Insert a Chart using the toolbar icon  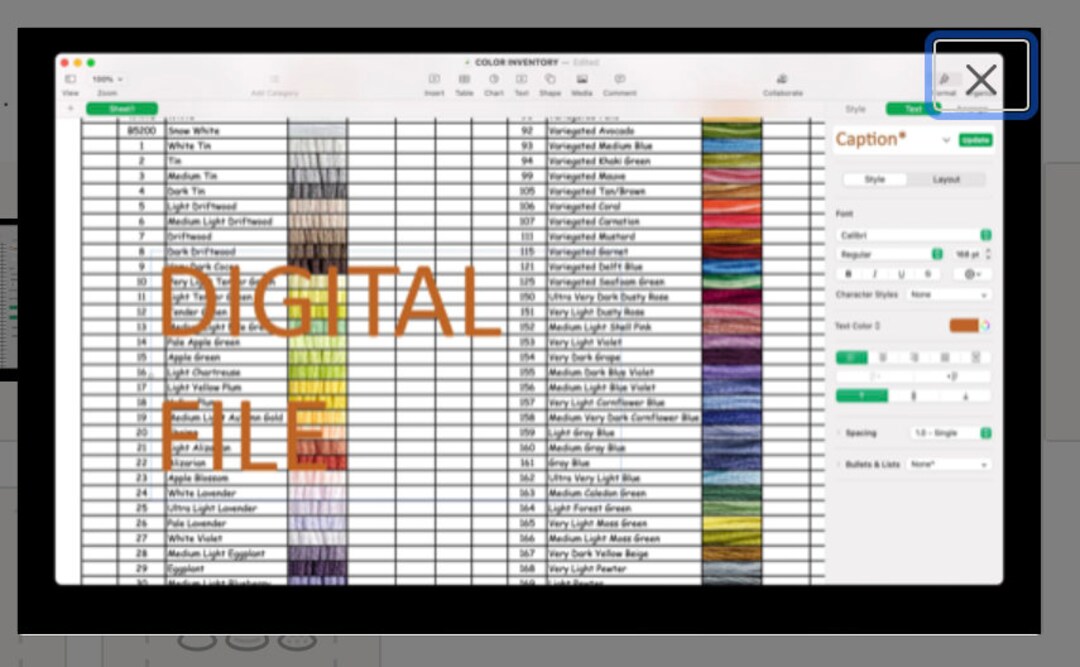click(x=492, y=80)
